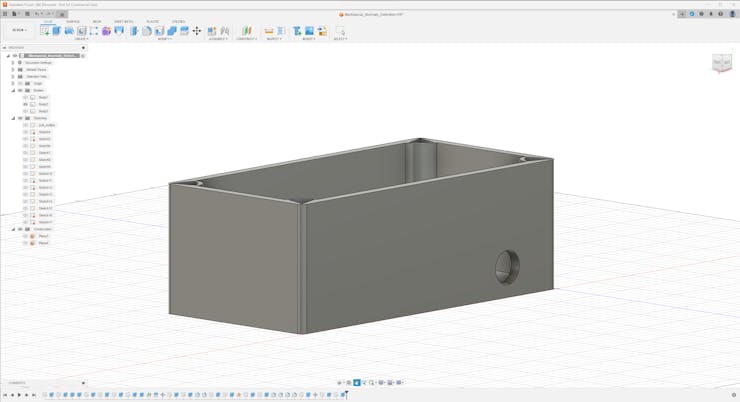
Task: Switch to the Surface tab
Action: click(x=73, y=21)
